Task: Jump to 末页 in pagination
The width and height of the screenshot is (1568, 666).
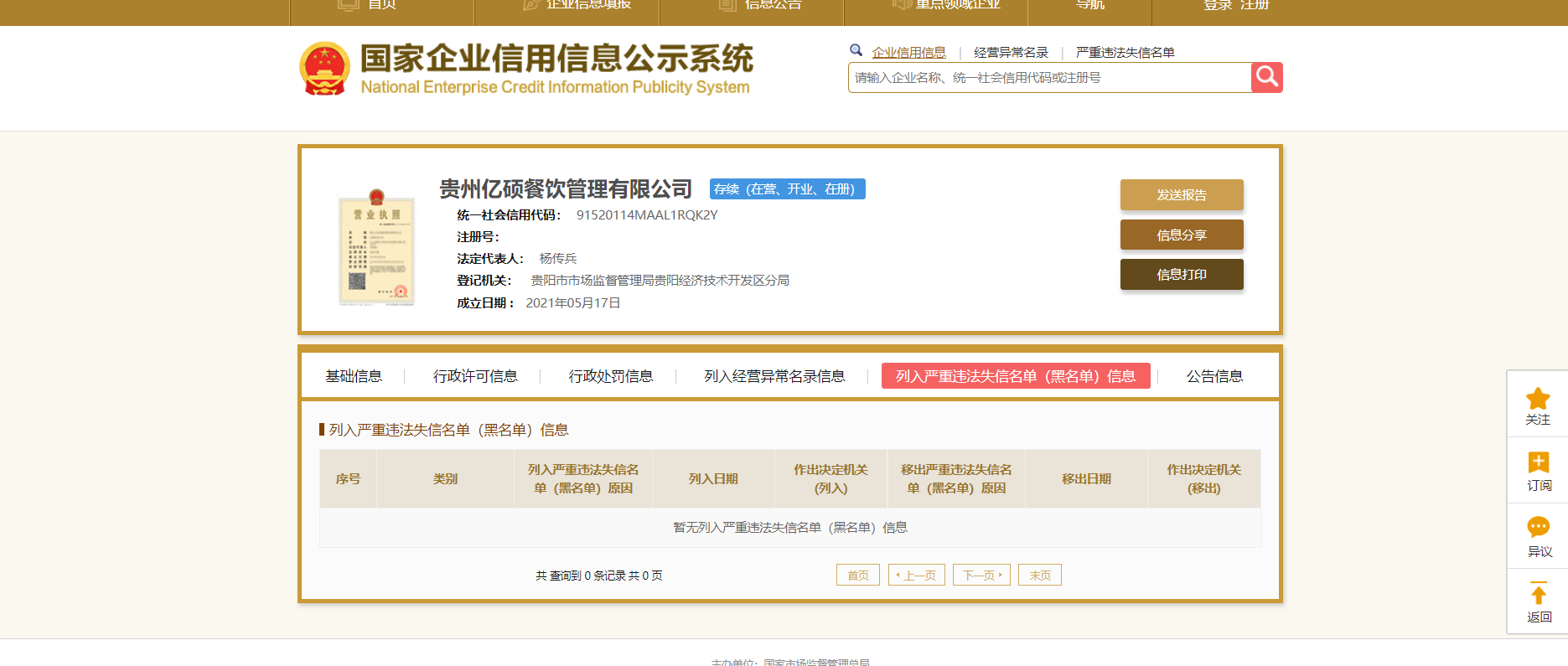Action: tap(1040, 576)
